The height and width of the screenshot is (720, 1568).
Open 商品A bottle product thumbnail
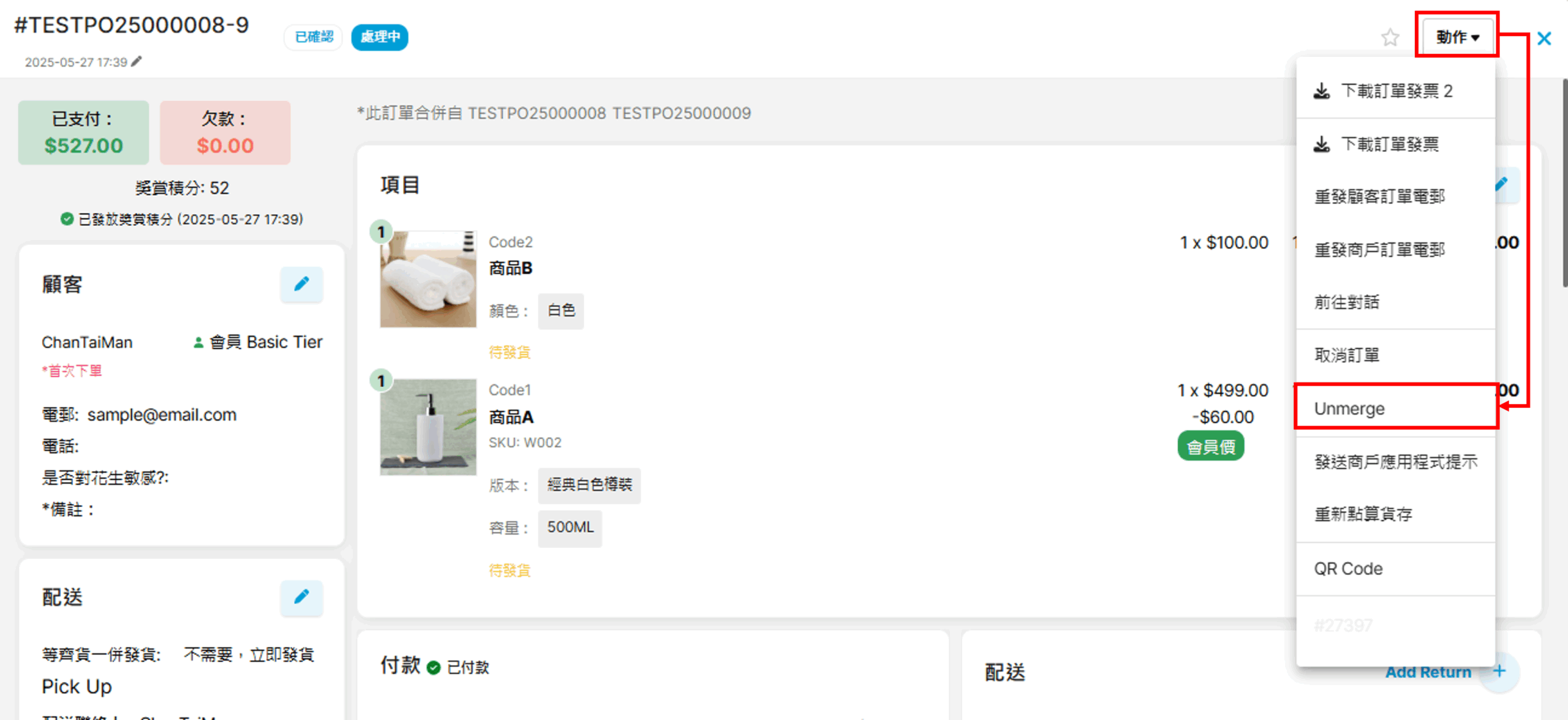pos(428,427)
